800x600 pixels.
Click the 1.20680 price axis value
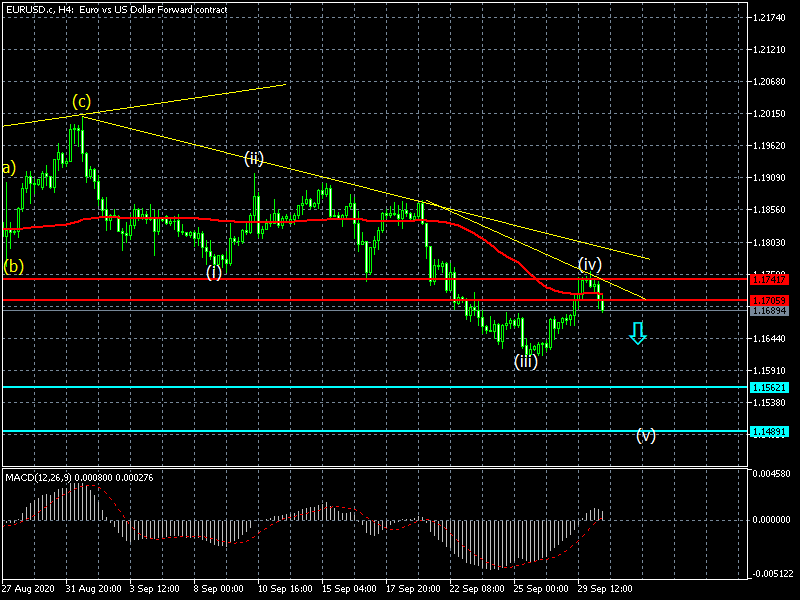click(x=769, y=82)
